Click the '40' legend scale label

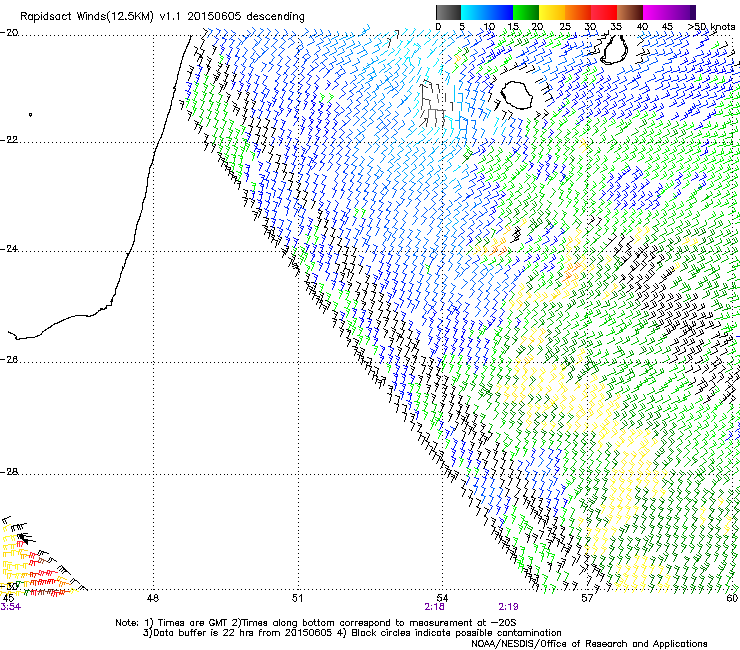pos(642,27)
